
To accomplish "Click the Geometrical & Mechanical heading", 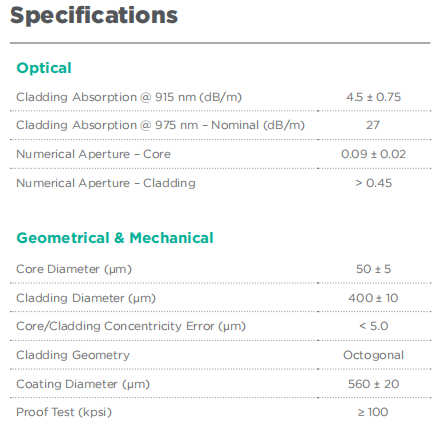I will click(x=115, y=238).
